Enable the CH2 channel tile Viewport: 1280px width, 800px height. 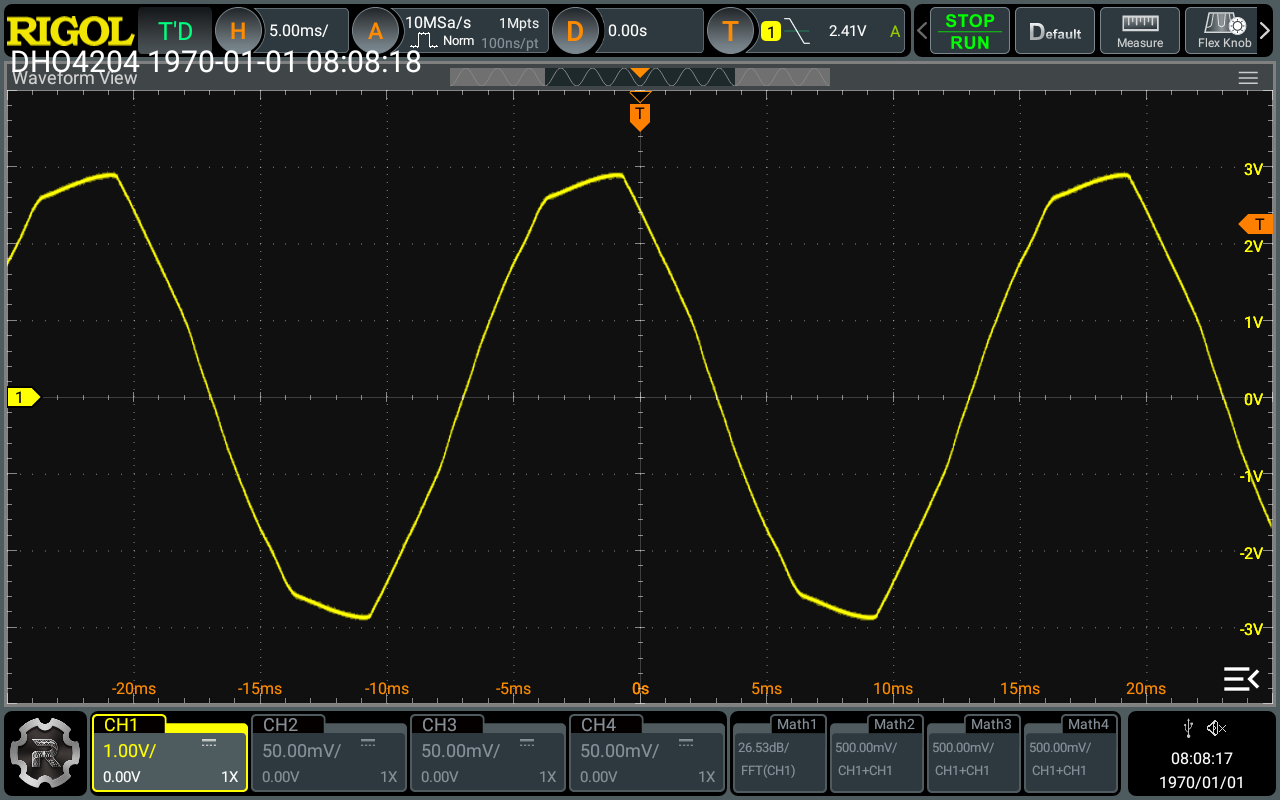point(328,753)
